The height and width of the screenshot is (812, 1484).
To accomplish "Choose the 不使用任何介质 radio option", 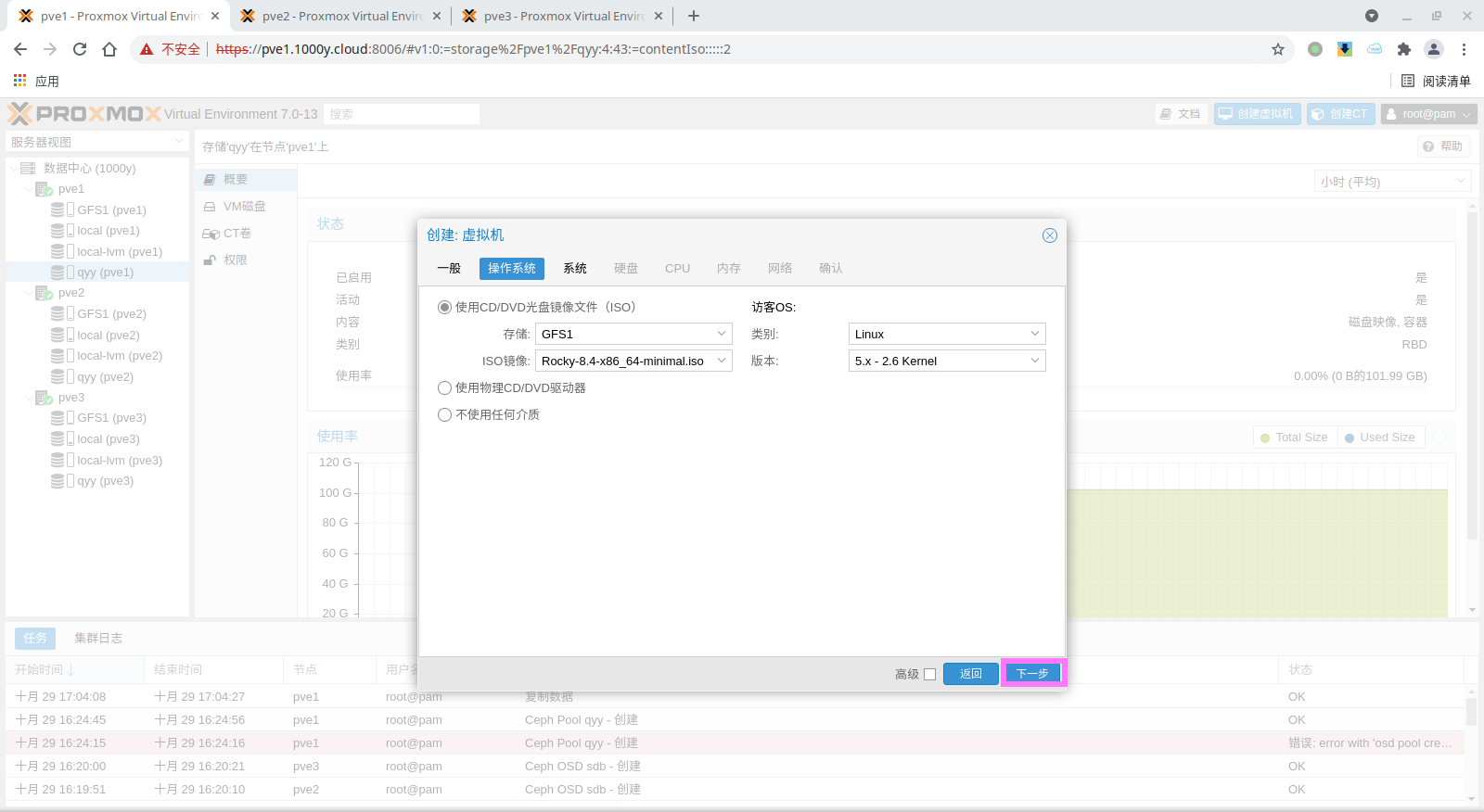I will coord(445,415).
